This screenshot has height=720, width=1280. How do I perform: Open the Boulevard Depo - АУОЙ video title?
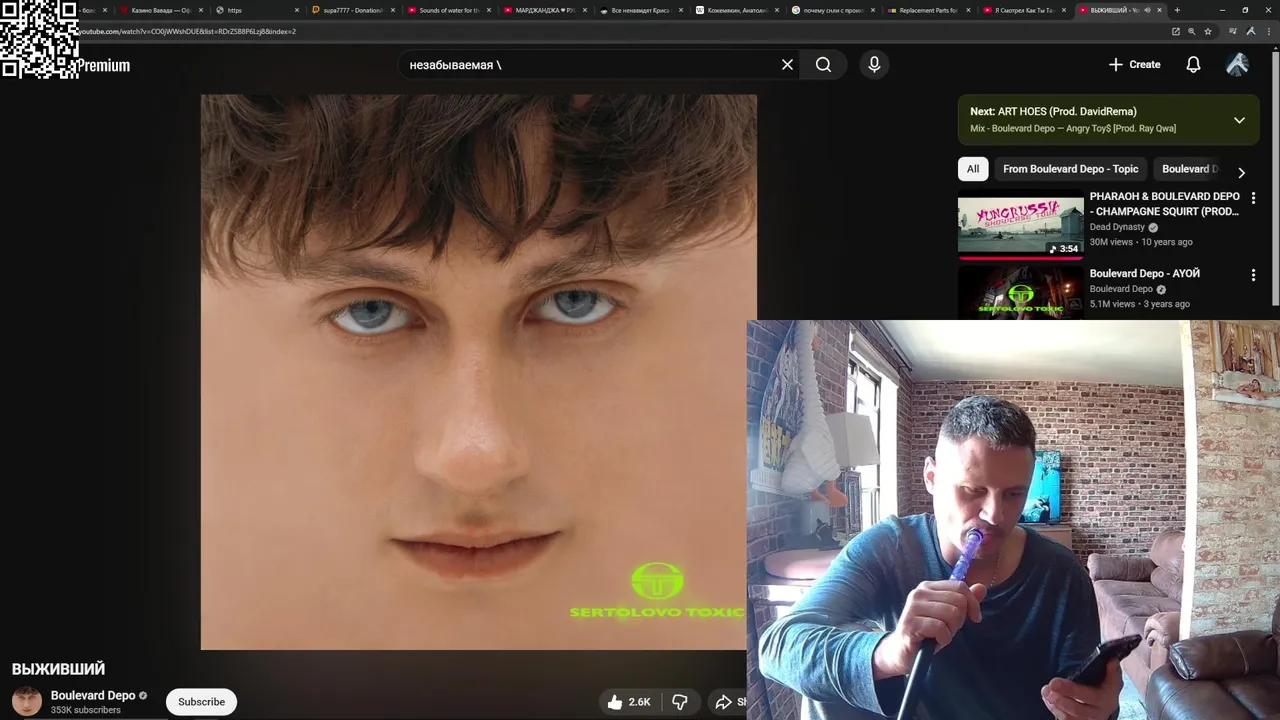click(1144, 273)
